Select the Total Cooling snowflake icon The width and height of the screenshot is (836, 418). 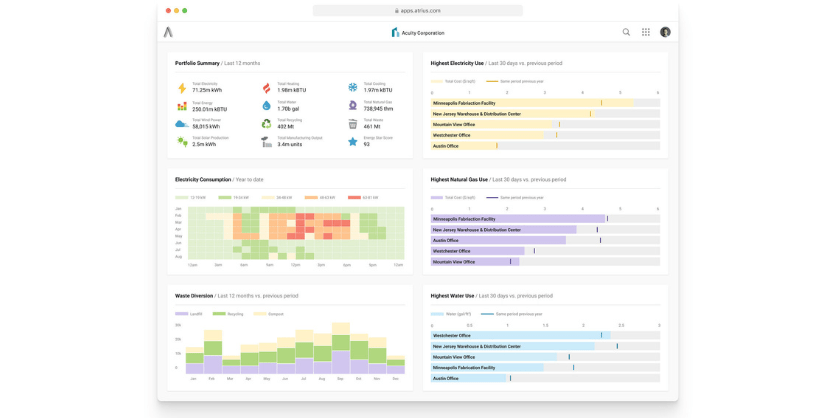[x=352, y=87]
